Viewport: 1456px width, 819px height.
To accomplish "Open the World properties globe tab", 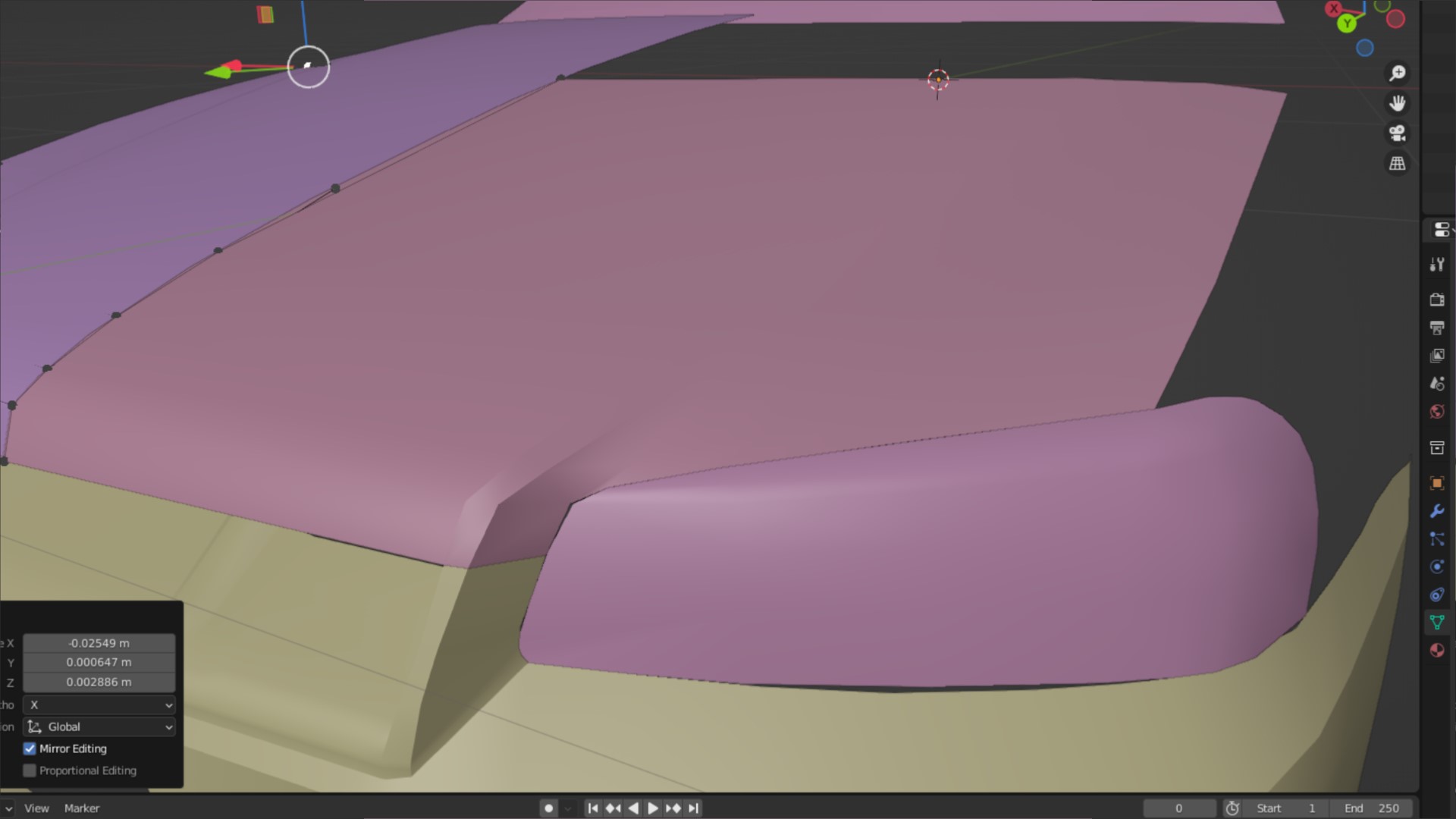I will point(1436,412).
